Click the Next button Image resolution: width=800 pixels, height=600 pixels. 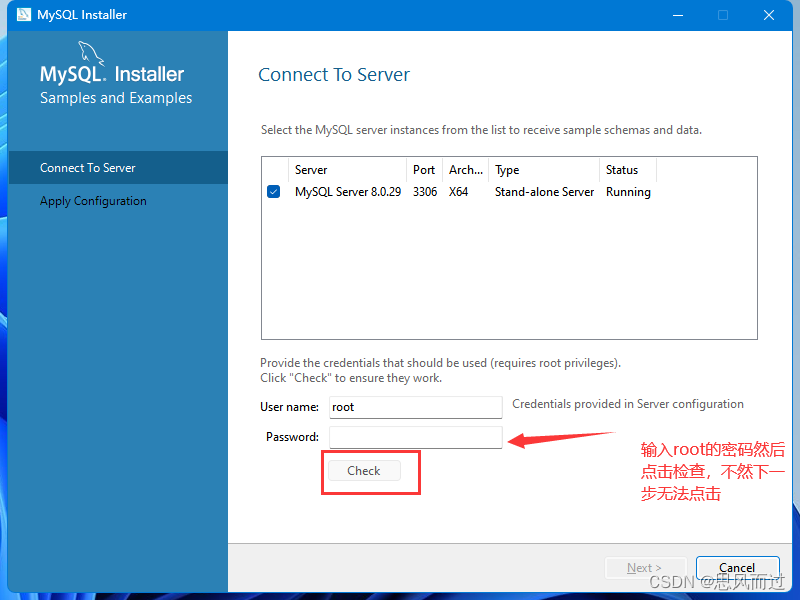point(644,568)
